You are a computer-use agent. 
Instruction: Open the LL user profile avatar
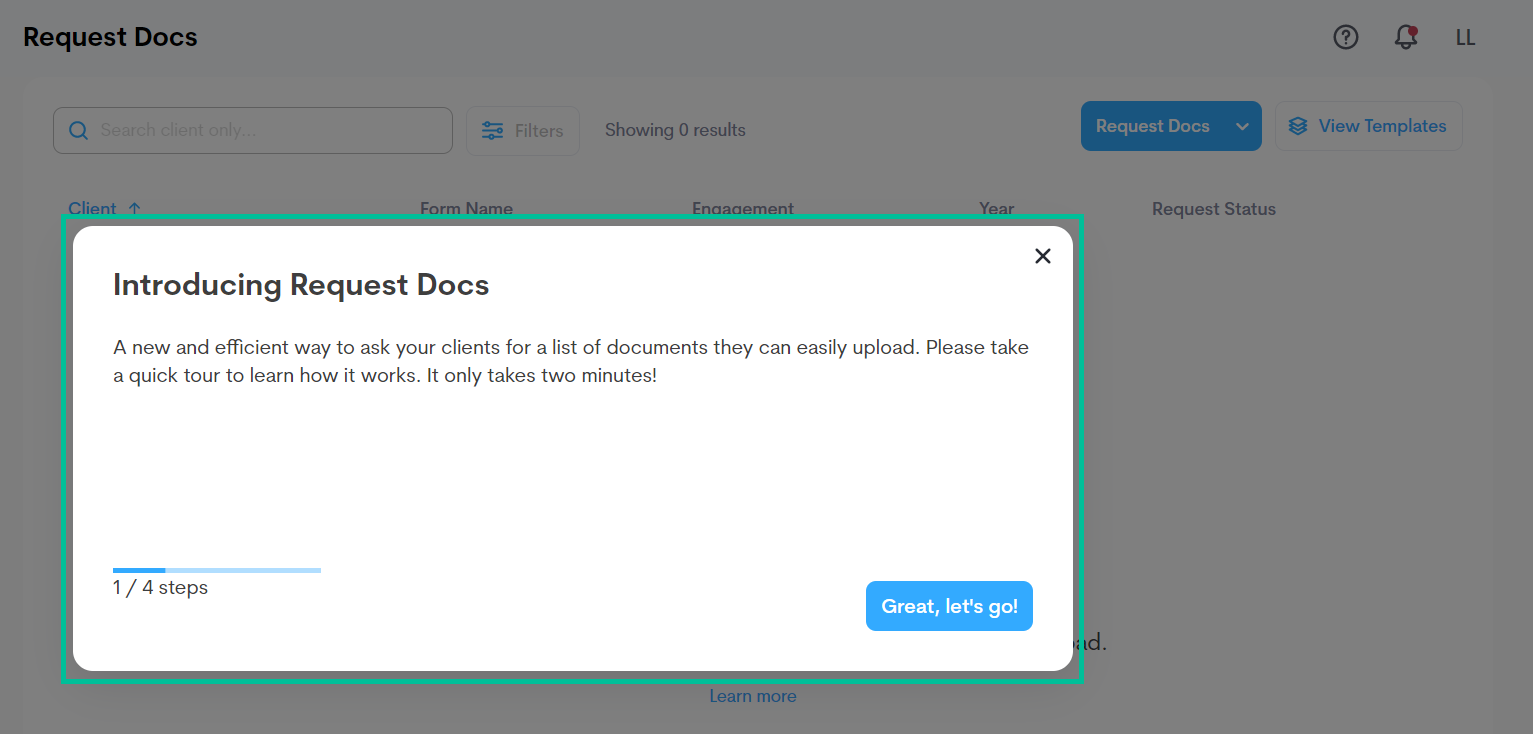(1465, 37)
